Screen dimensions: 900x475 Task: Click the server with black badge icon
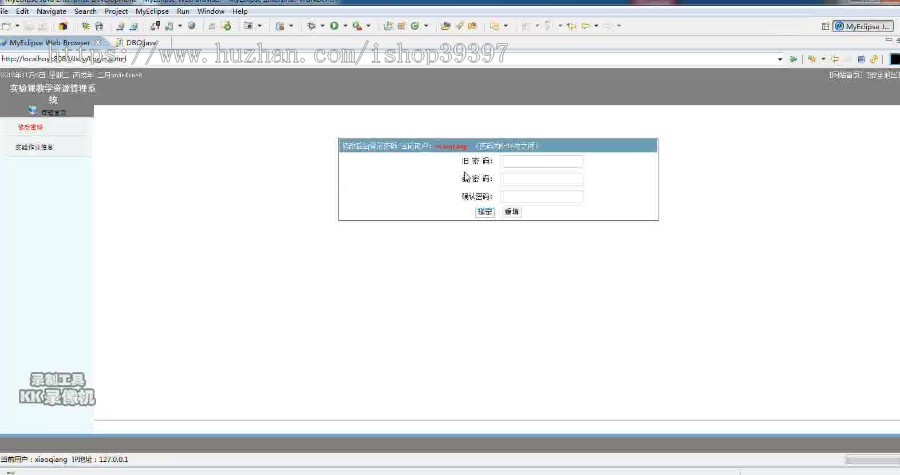(x=155, y=26)
